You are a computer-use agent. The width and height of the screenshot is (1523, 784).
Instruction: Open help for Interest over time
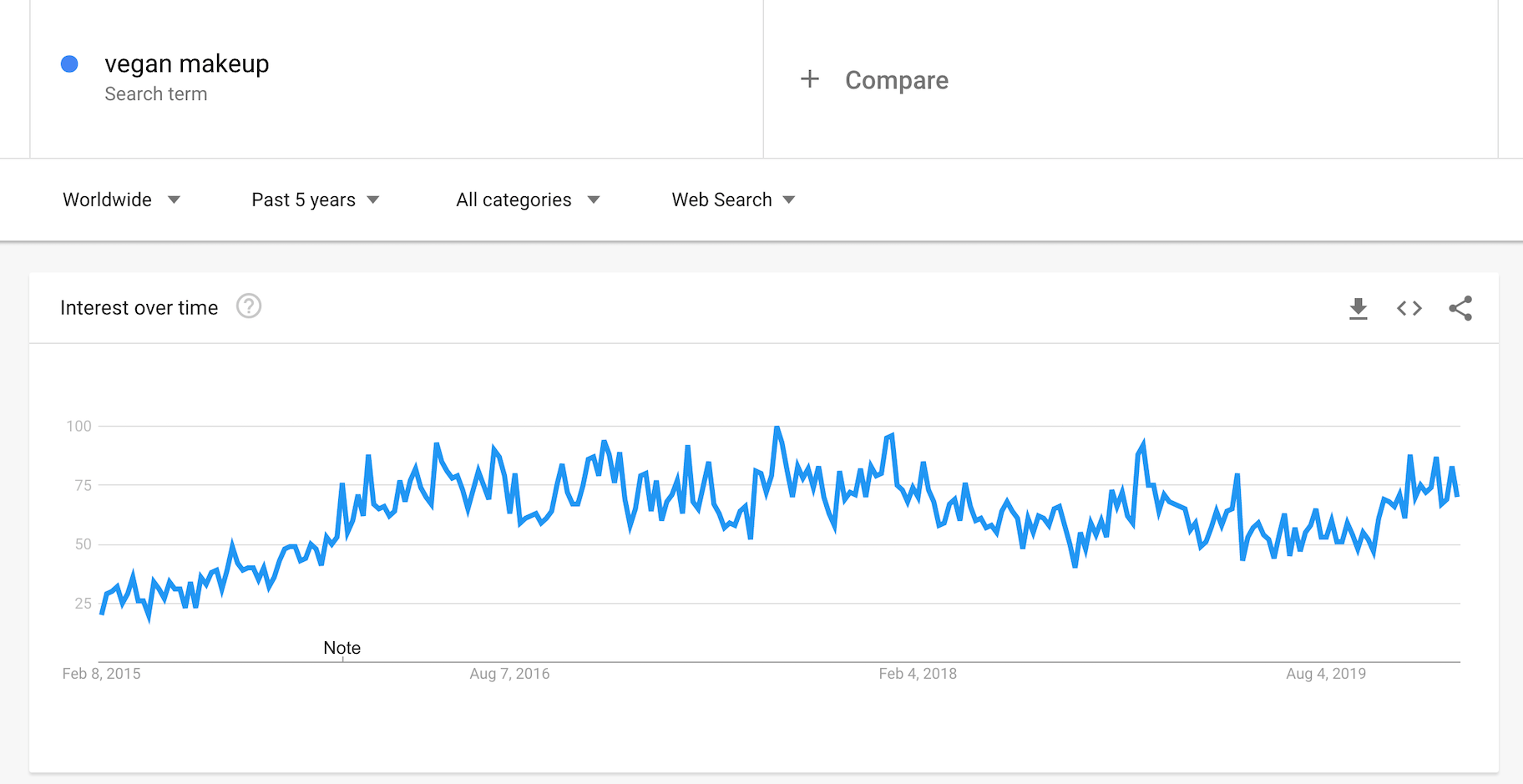[x=249, y=306]
